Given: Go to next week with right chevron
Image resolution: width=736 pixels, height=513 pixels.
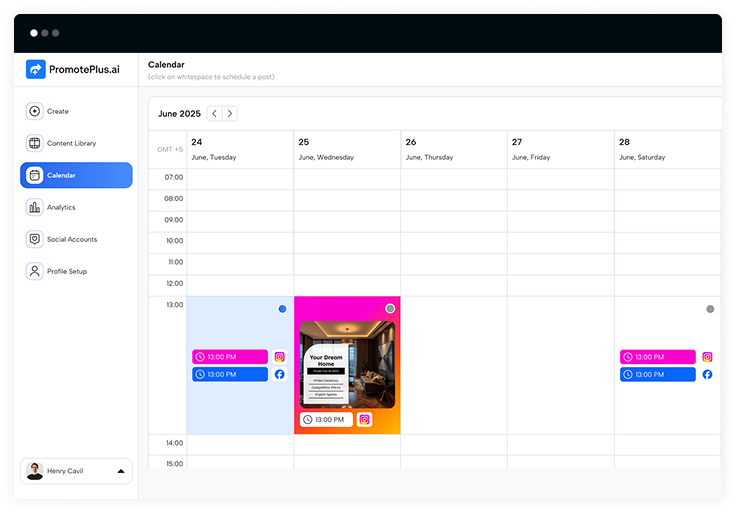Looking at the screenshot, I should click(230, 114).
